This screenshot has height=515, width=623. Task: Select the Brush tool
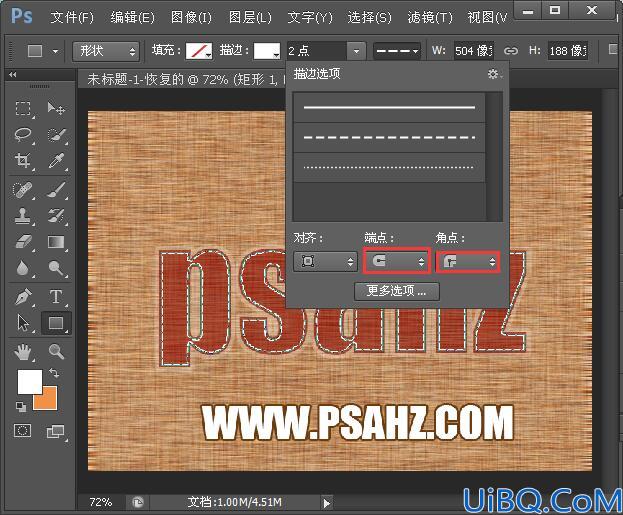coord(56,190)
